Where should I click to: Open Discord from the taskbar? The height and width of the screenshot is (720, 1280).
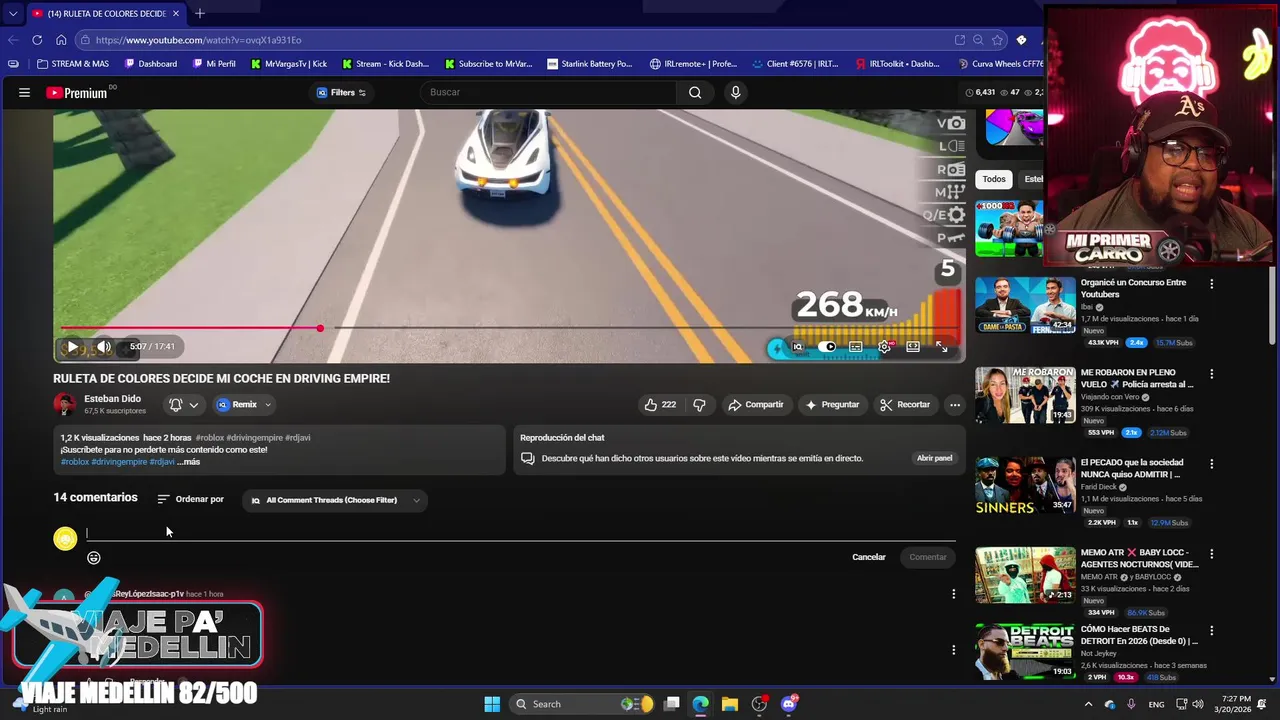click(789, 704)
